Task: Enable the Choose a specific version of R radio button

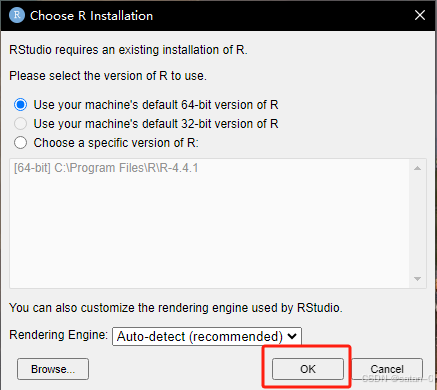Action: 20,143
